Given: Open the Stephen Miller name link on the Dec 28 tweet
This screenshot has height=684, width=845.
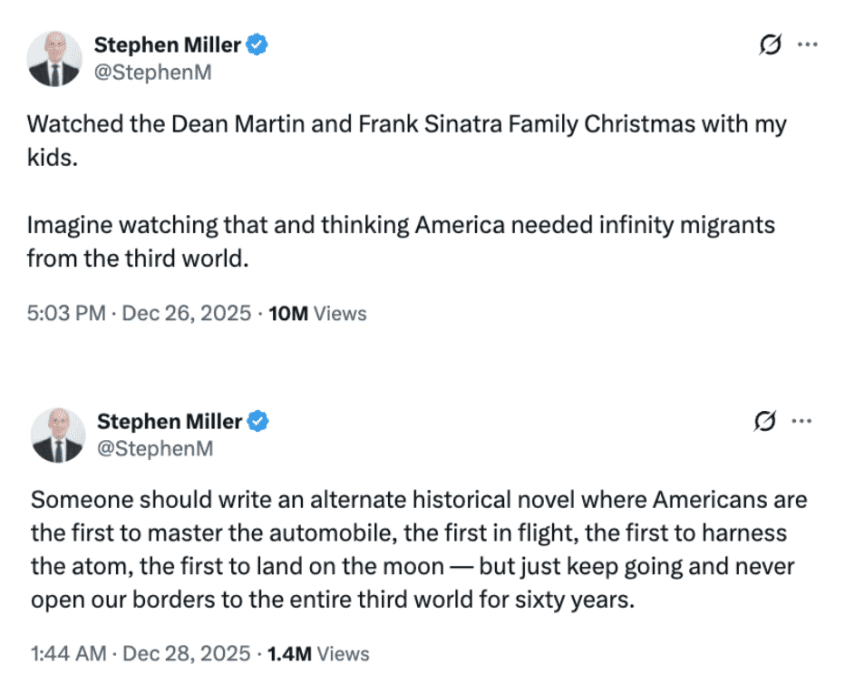Looking at the screenshot, I should [x=167, y=423].
